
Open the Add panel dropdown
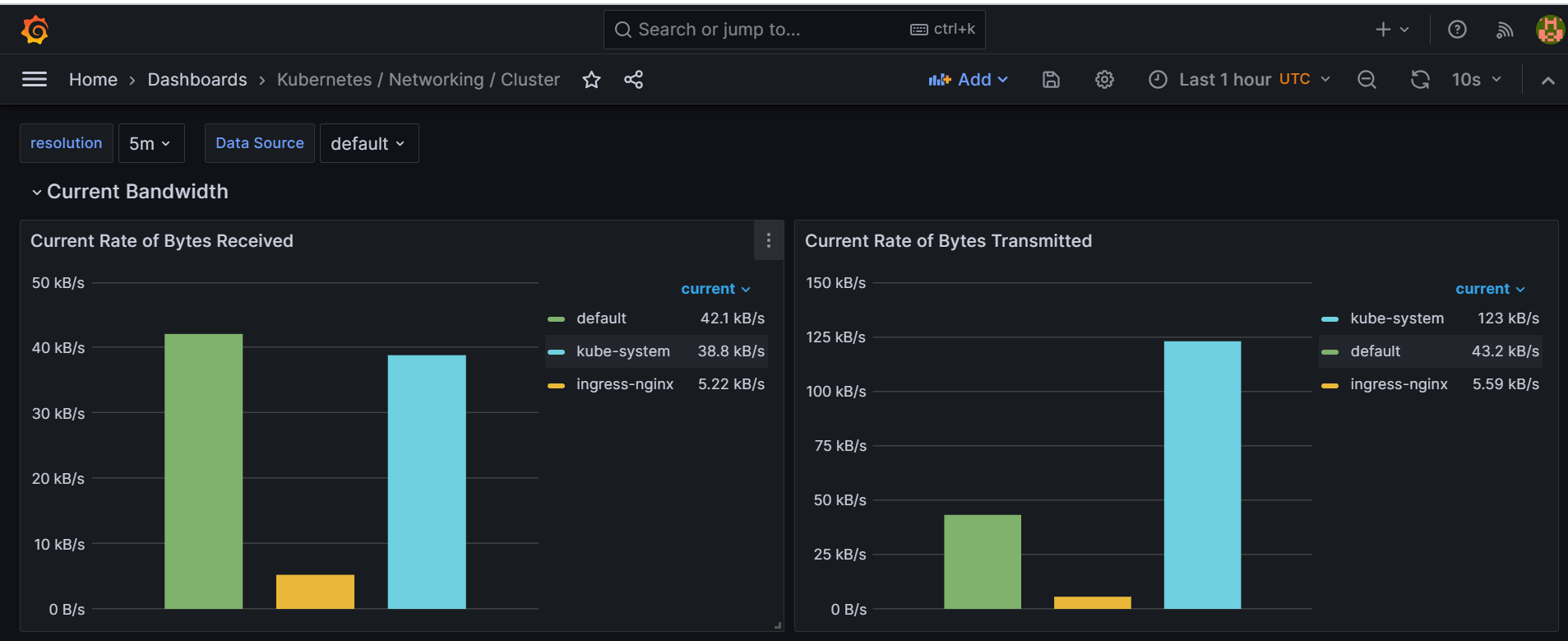[968, 80]
